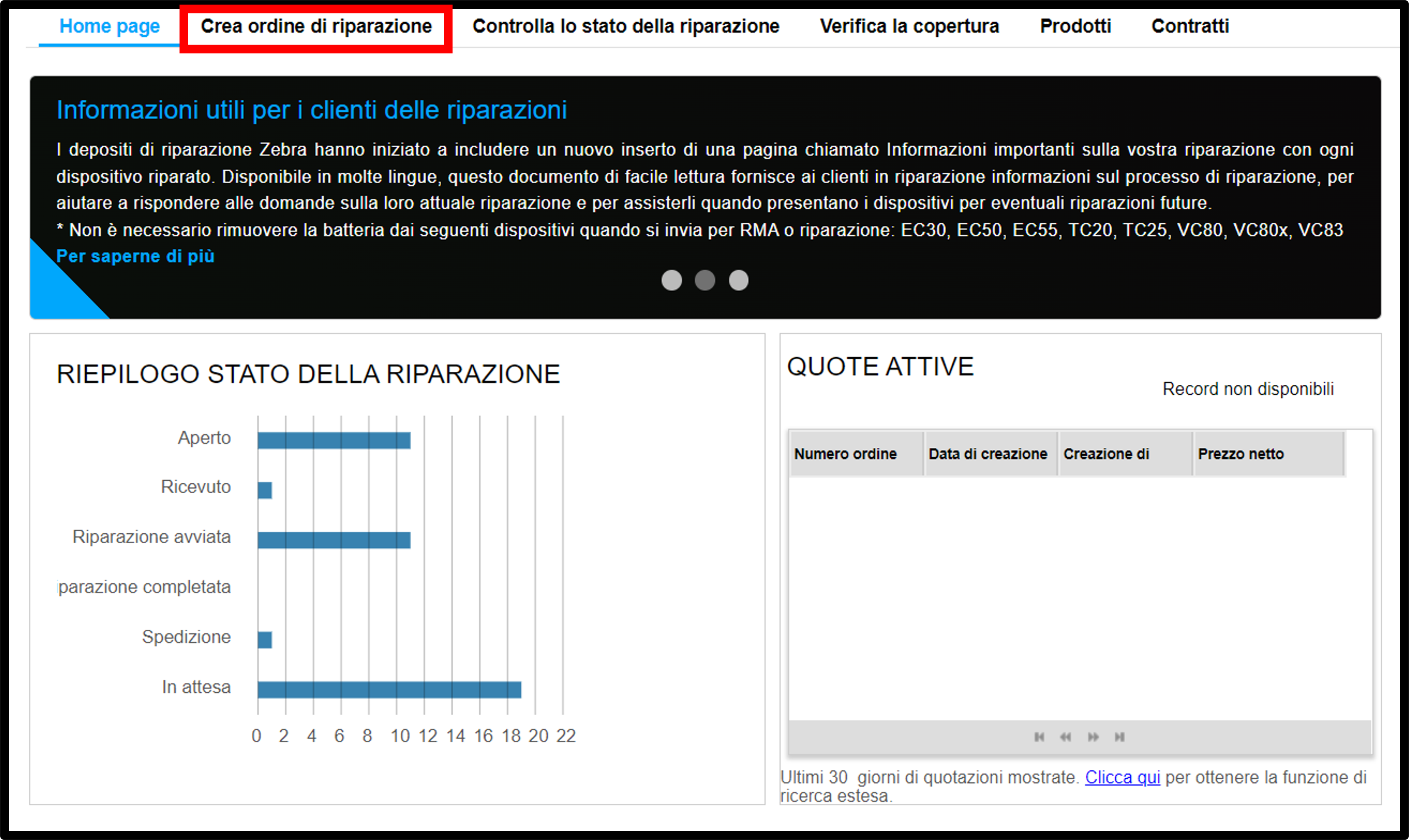Click the QUOTE ATTIVE heading
This screenshot has height=840, width=1409.
click(x=880, y=366)
